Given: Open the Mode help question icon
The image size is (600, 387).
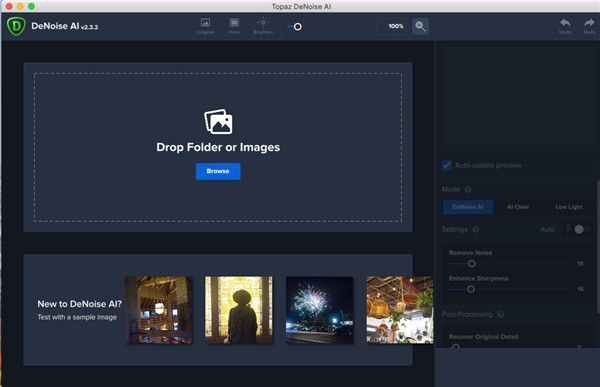Looking at the screenshot, I should (468, 189).
